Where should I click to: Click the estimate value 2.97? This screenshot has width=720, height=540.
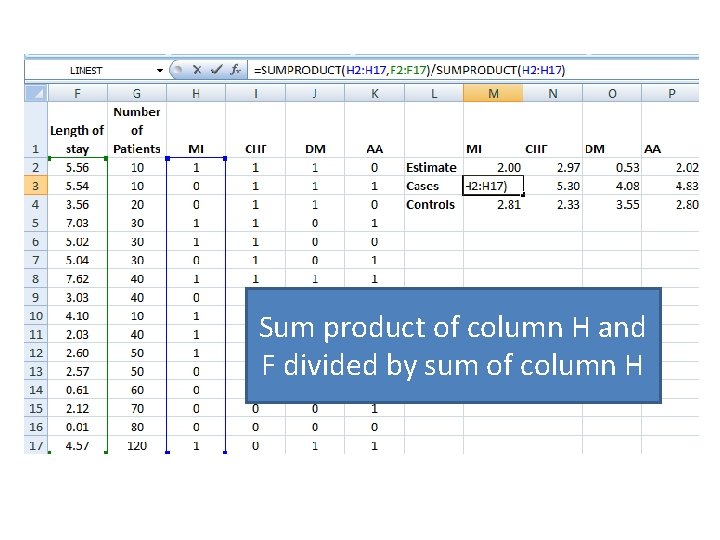(553, 168)
